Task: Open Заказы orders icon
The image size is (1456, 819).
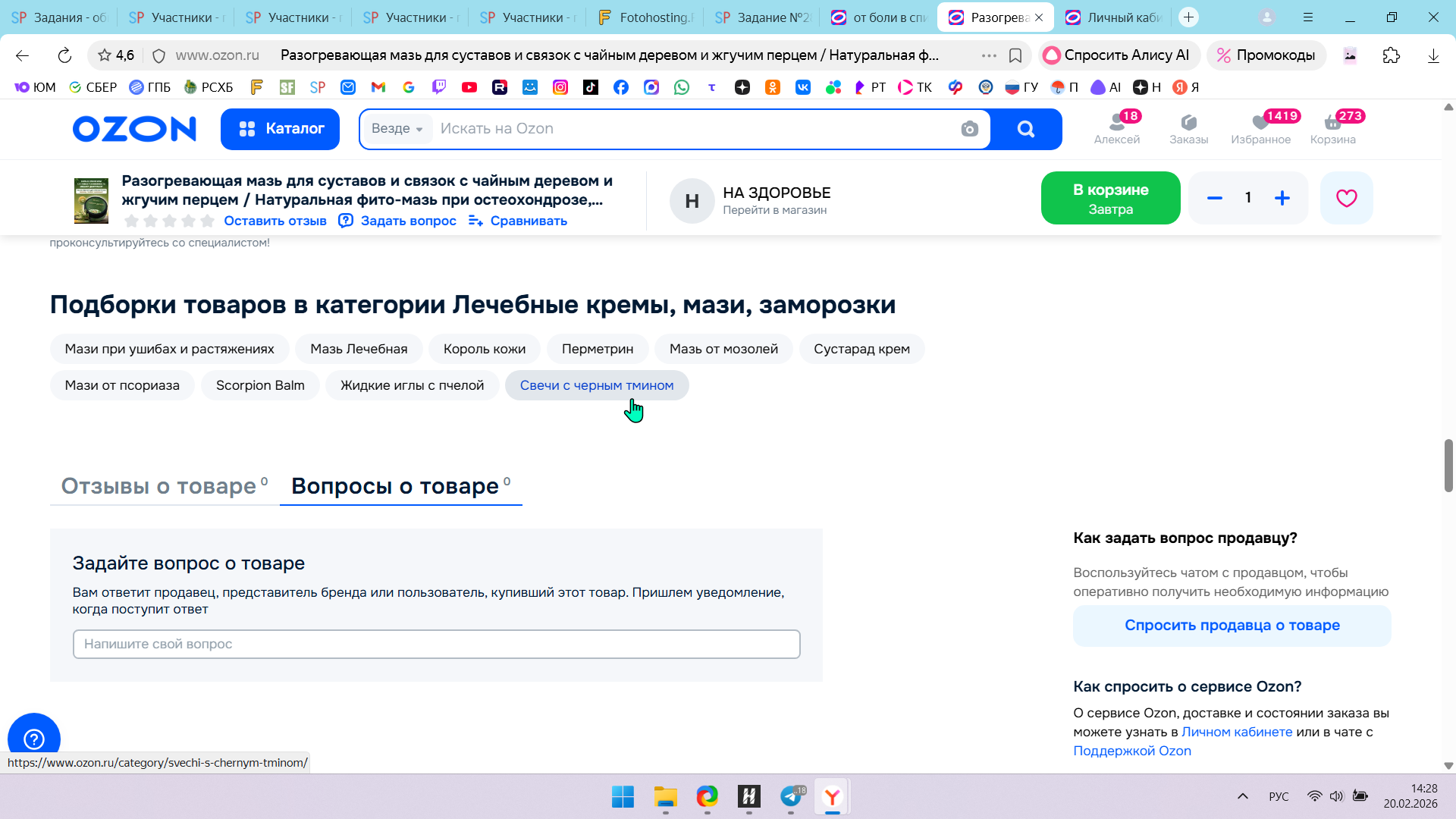Action: point(1188,127)
